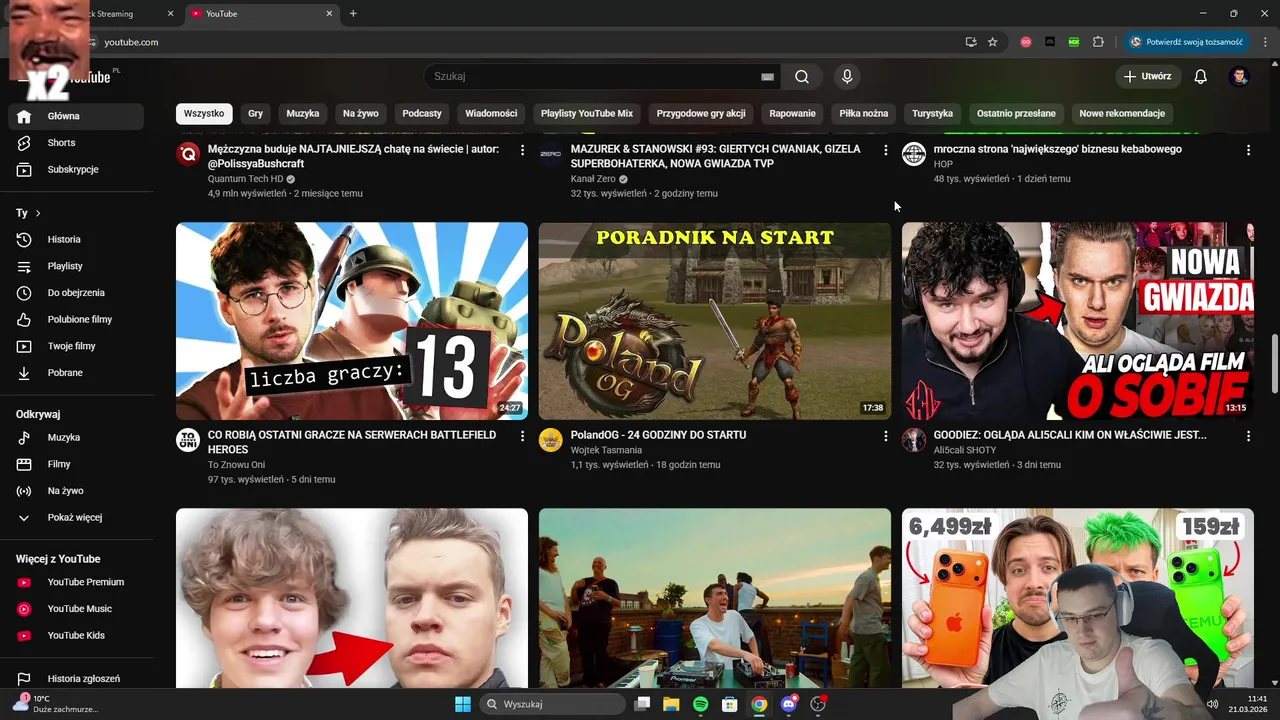Image resolution: width=1280 pixels, height=720 pixels.
Task: Open YouTube Music link
Action: (x=77, y=609)
